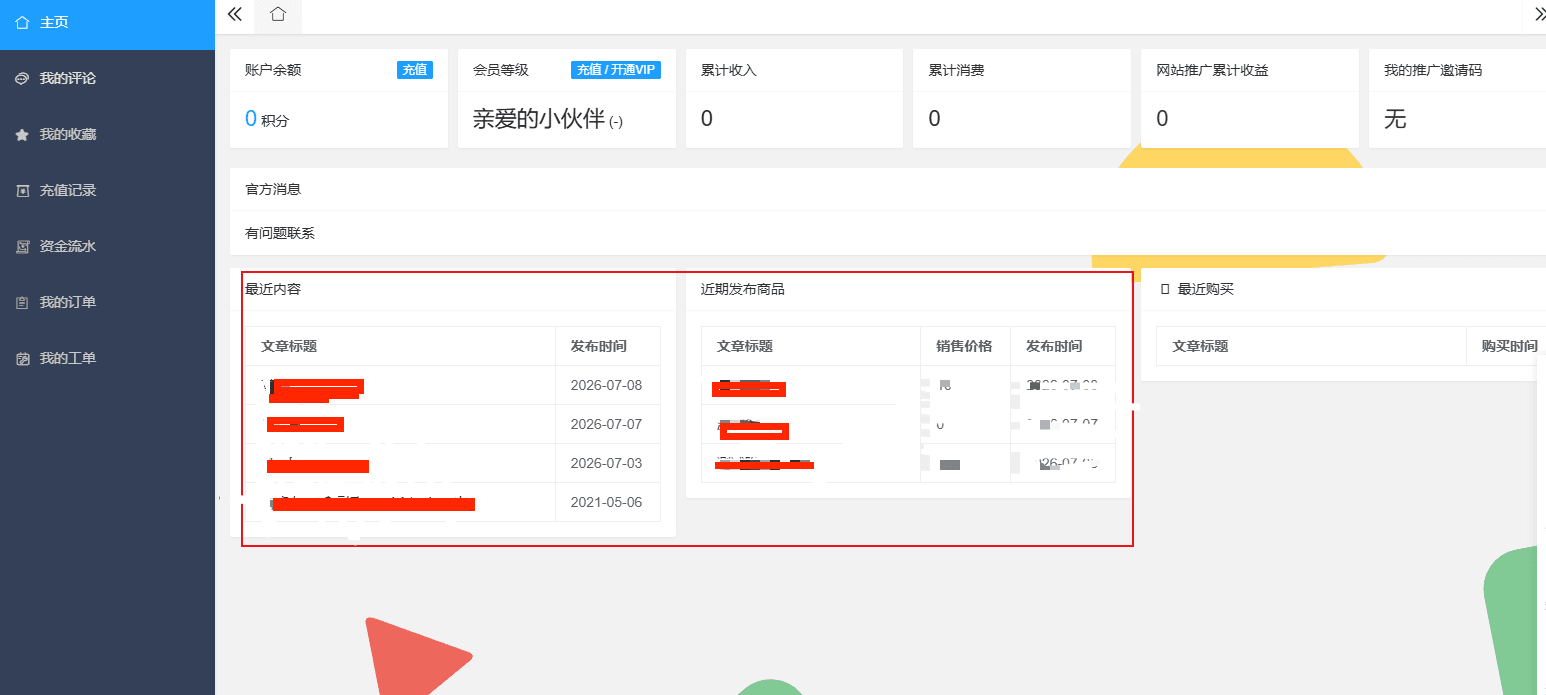This screenshot has height=695, width=1546.
Task: Click the 无 invitation code value
Action: [x=1395, y=119]
